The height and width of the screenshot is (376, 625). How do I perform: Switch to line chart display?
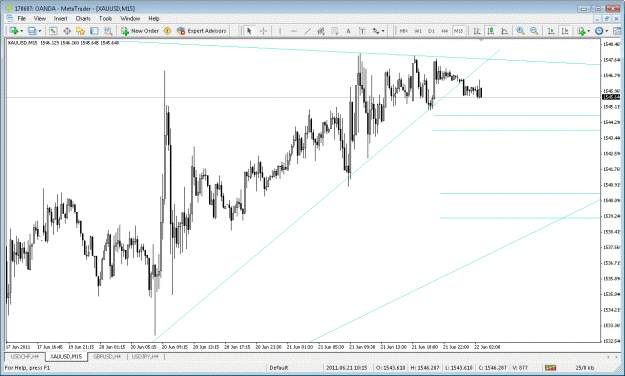click(x=504, y=31)
